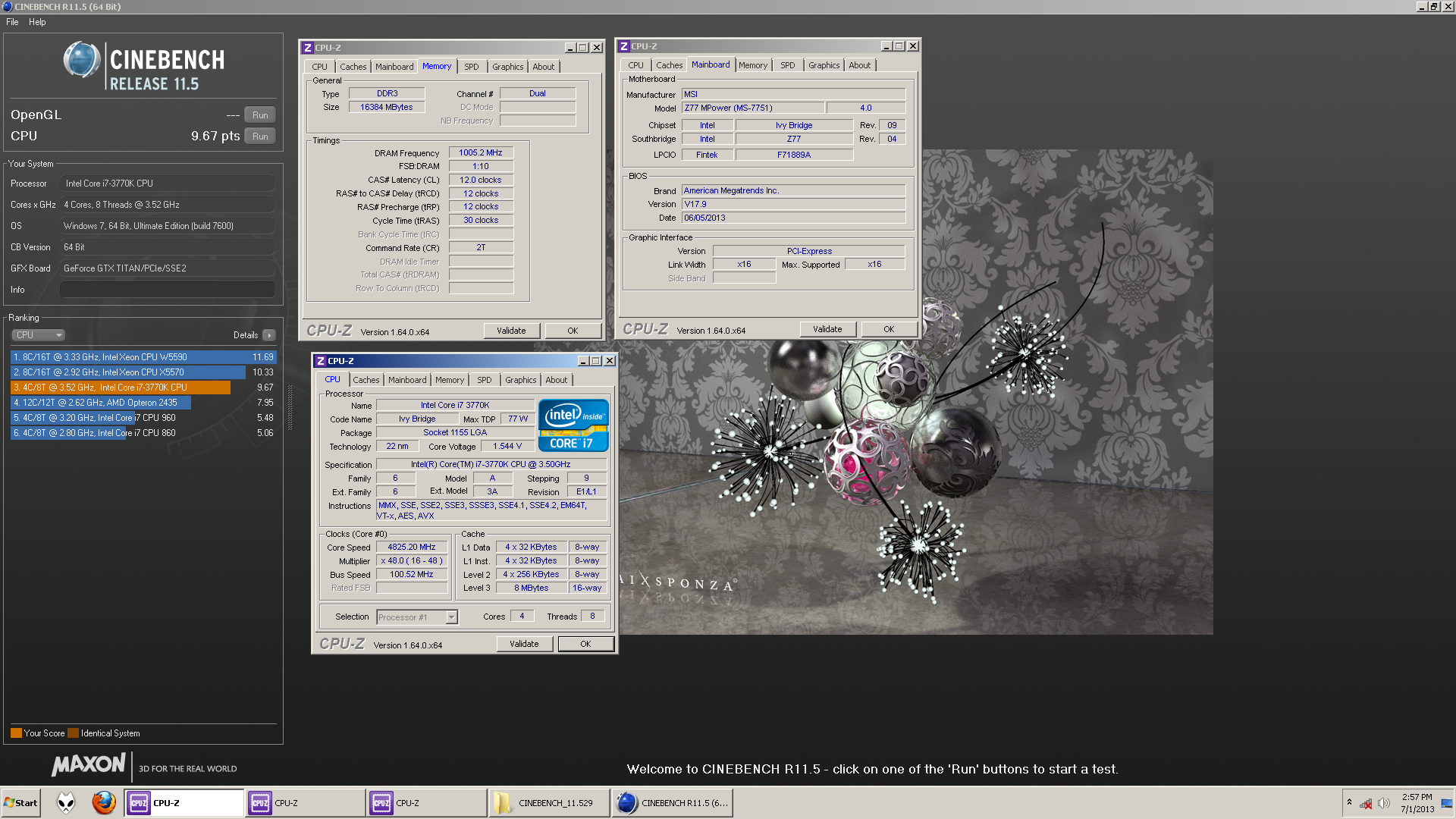
Task: Open the Processor #1 selection dropdown
Action: tap(417, 617)
